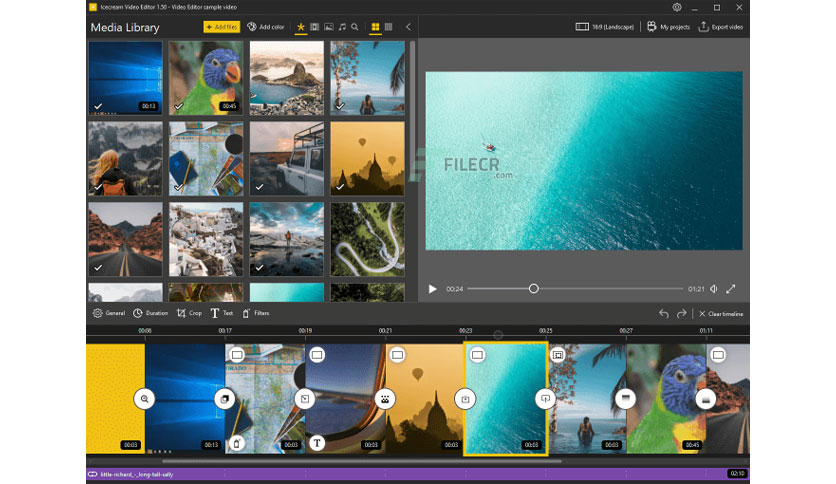Play the preview video
836x484 pixels.
432,289
